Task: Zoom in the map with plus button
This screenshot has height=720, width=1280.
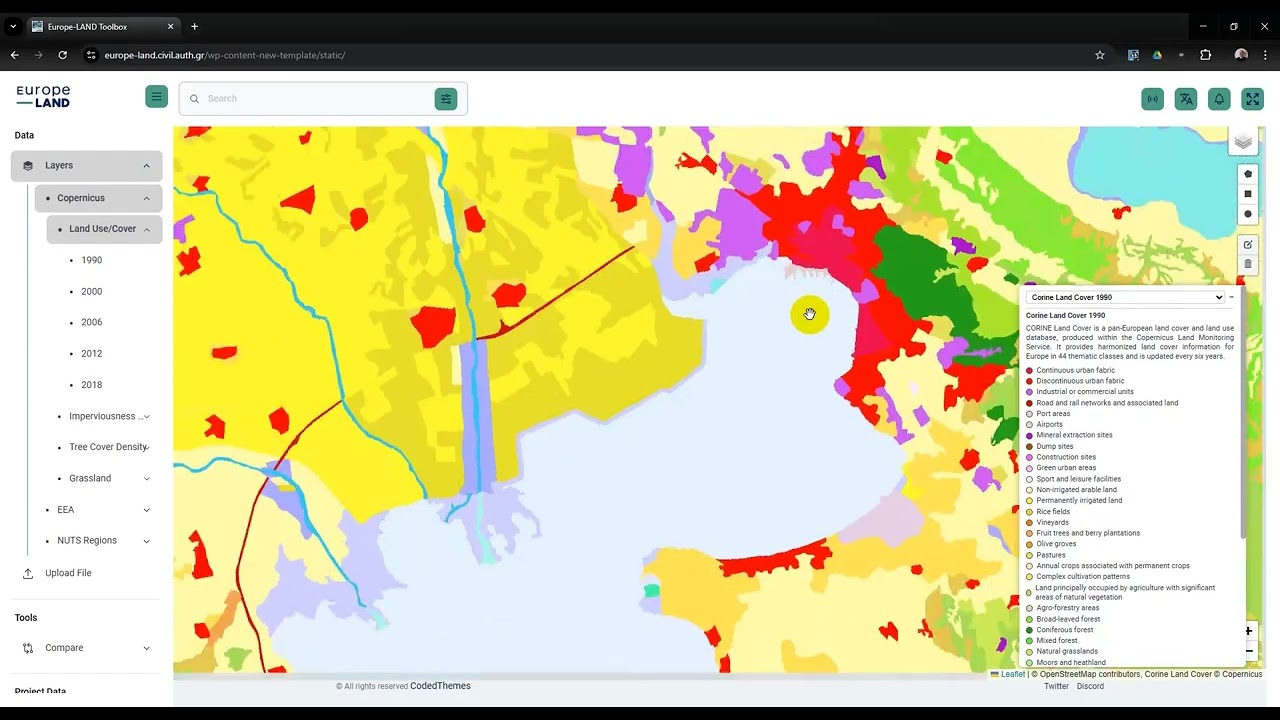Action: 1249,631
